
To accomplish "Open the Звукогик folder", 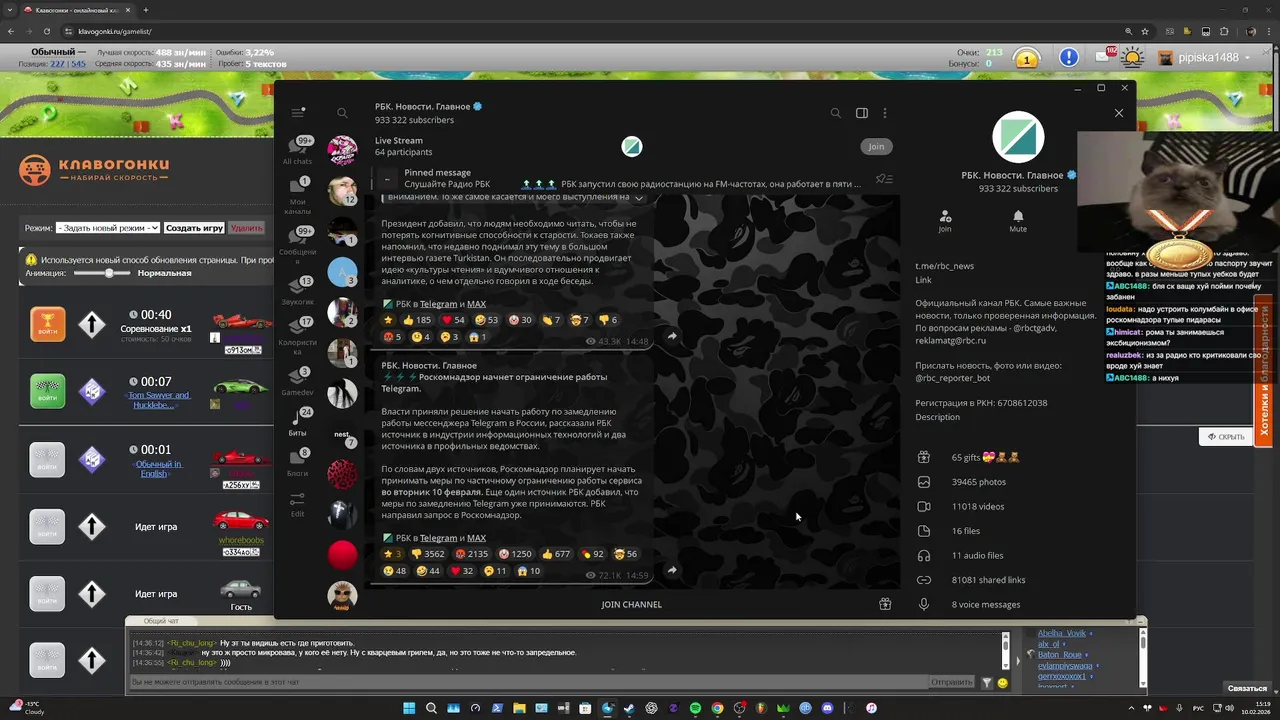I will [297, 291].
